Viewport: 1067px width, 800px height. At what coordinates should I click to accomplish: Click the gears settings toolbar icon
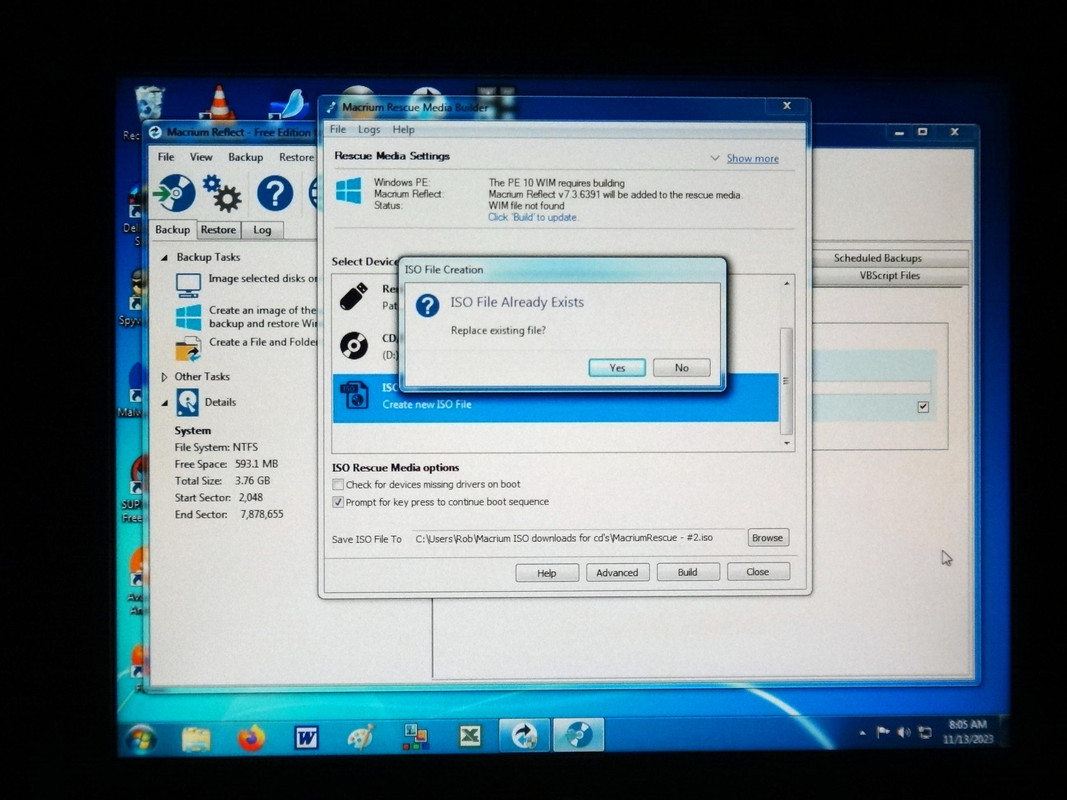click(222, 193)
